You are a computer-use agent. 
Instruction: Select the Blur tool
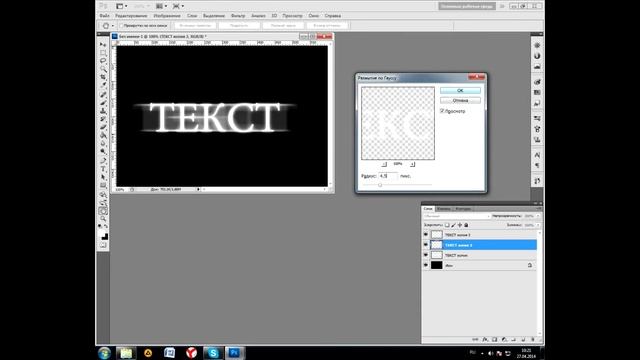coord(103,144)
